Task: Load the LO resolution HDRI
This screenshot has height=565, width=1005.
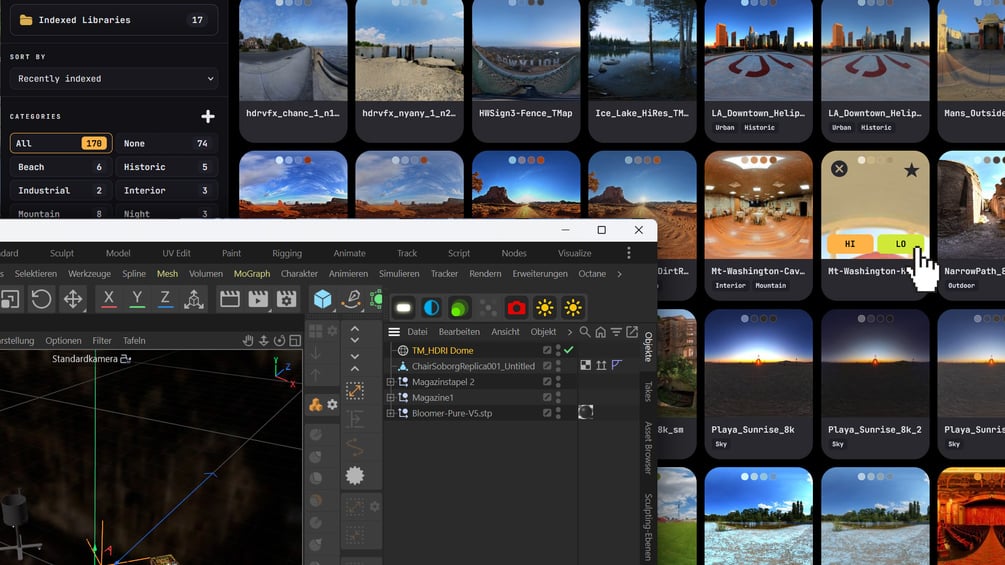Action: (901, 244)
